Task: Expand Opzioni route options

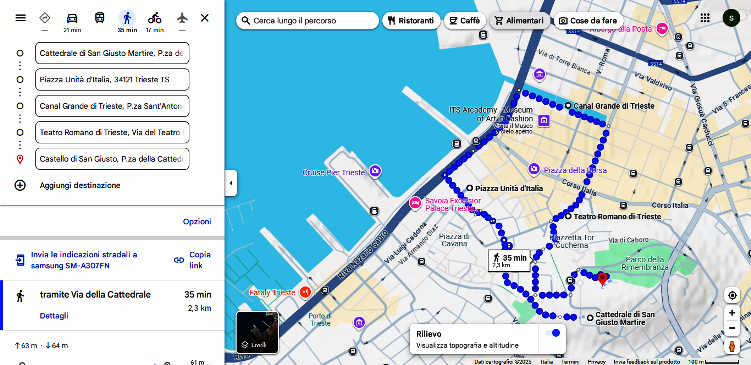Action: click(x=197, y=221)
